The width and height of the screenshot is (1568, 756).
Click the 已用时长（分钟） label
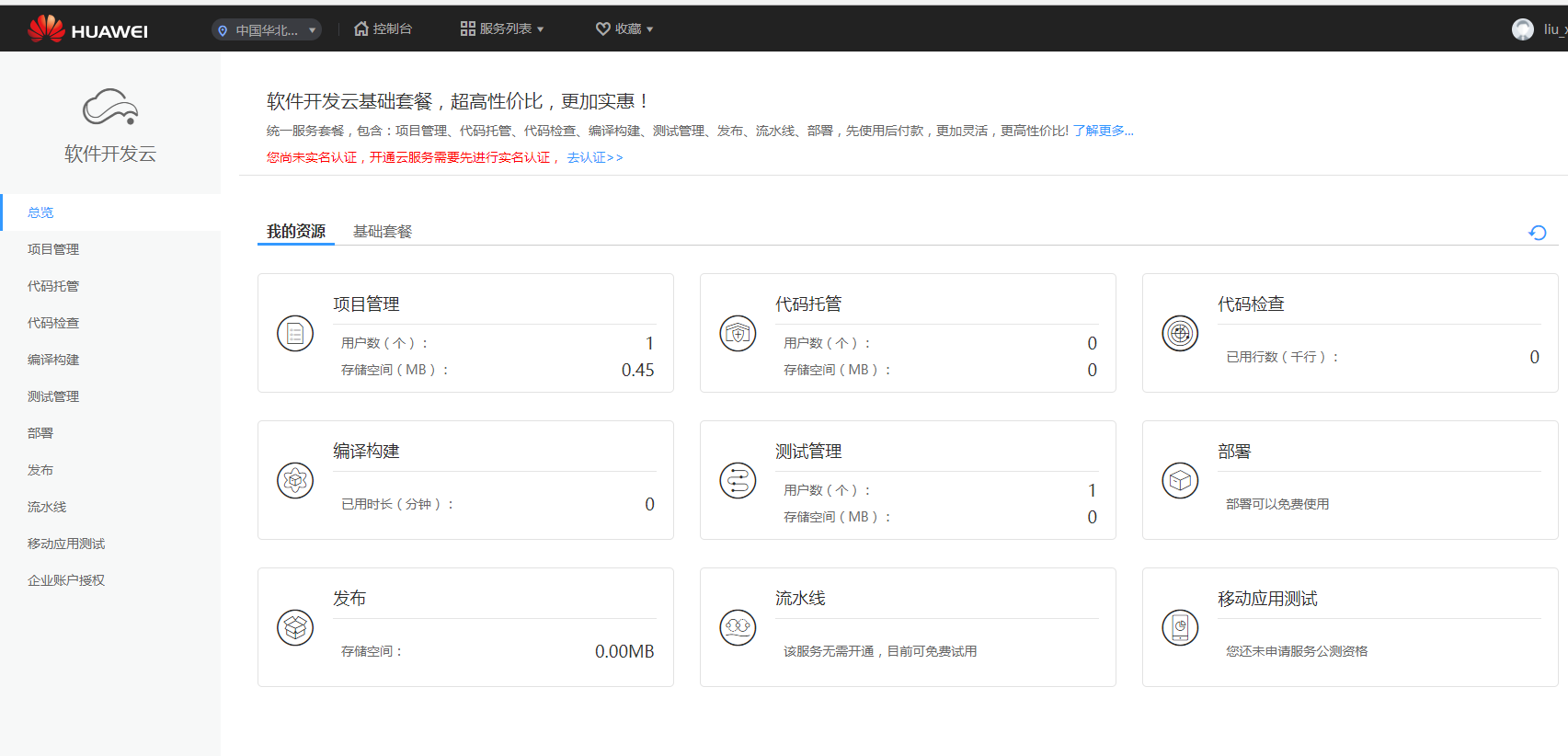398,504
